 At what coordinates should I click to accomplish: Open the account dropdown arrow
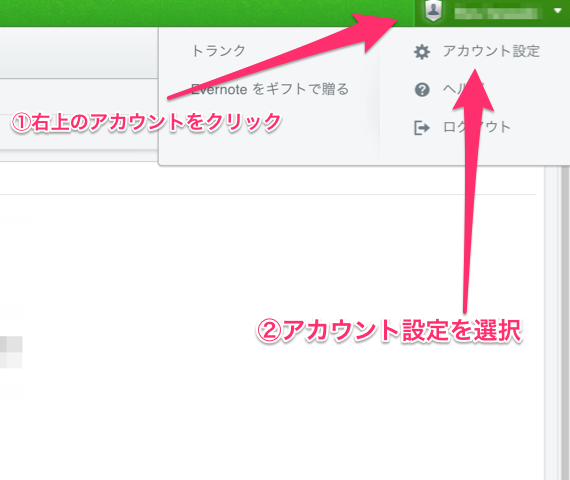(558, 11)
